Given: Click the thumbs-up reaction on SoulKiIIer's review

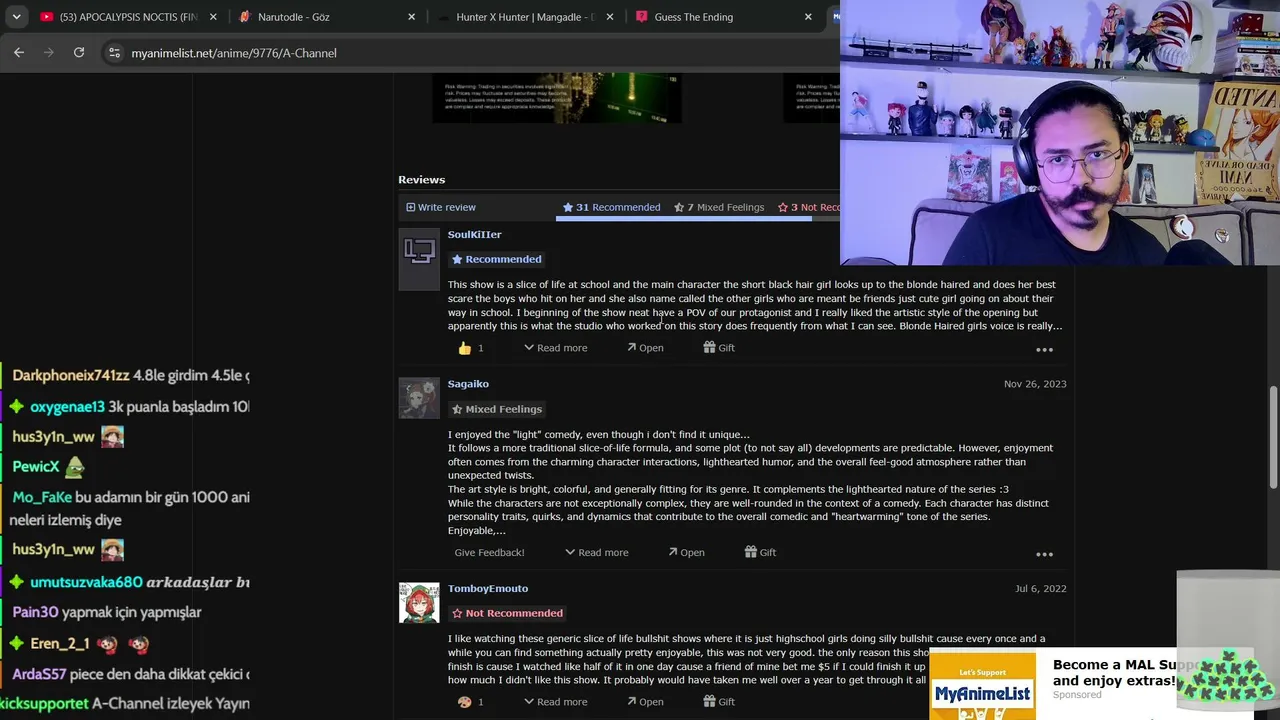Looking at the screenshot, I should coord(464,348).
